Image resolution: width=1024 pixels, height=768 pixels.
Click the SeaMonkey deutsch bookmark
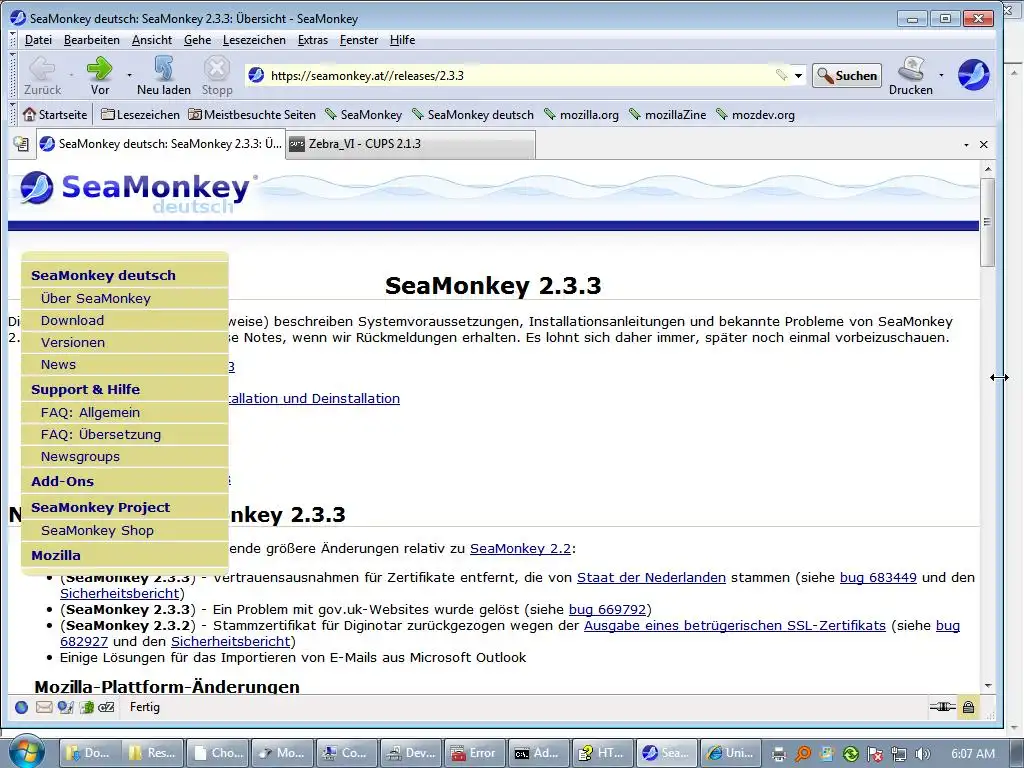[473, 115]
